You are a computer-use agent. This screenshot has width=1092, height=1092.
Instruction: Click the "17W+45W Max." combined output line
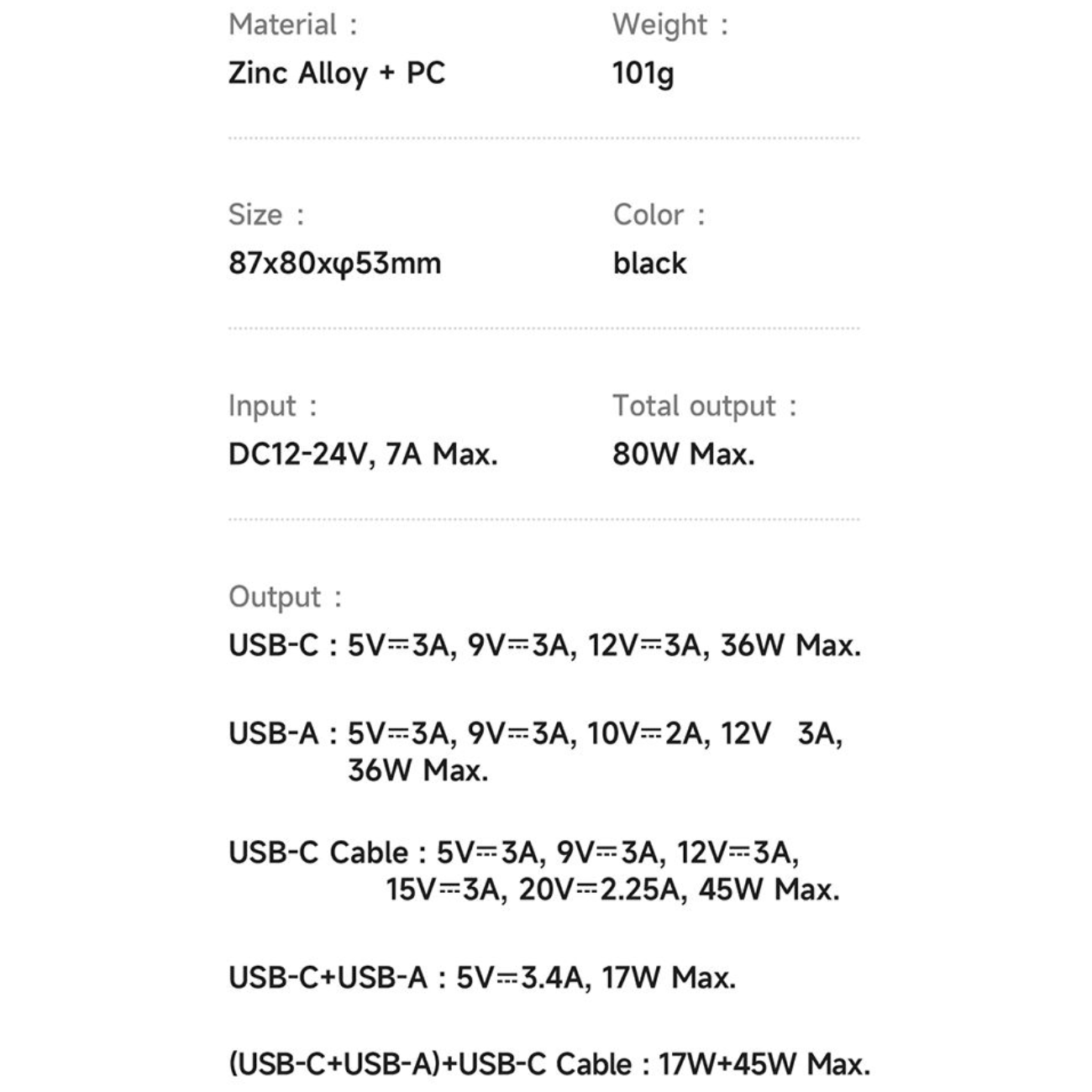tap(764, 1064)
